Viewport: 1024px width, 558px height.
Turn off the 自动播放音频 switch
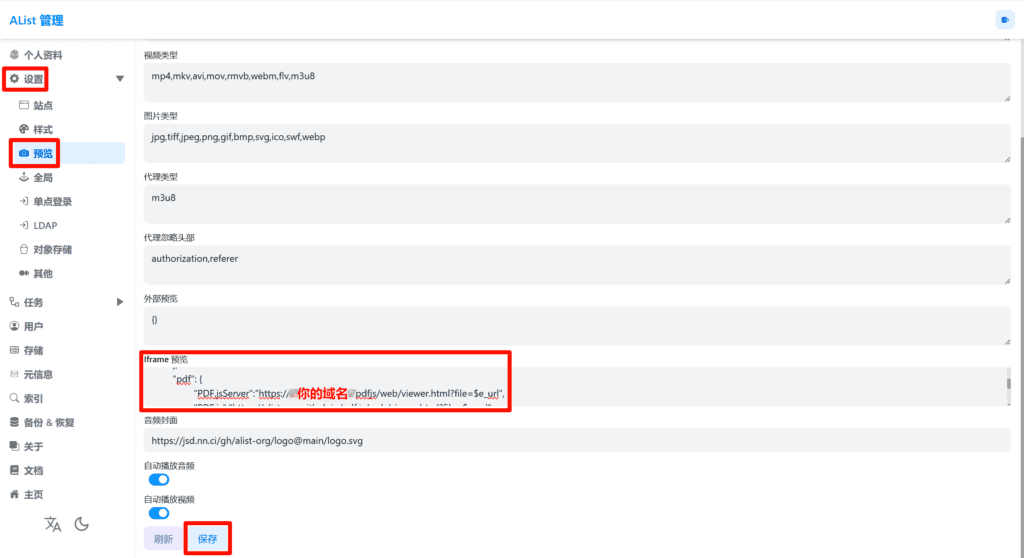coord(159,480)
